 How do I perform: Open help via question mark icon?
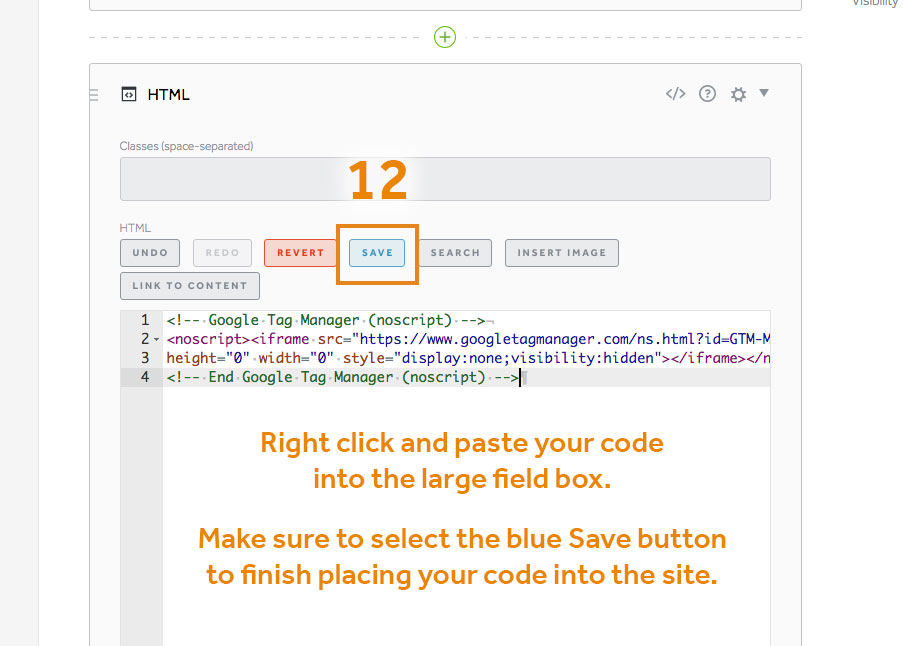pos(707,94)
